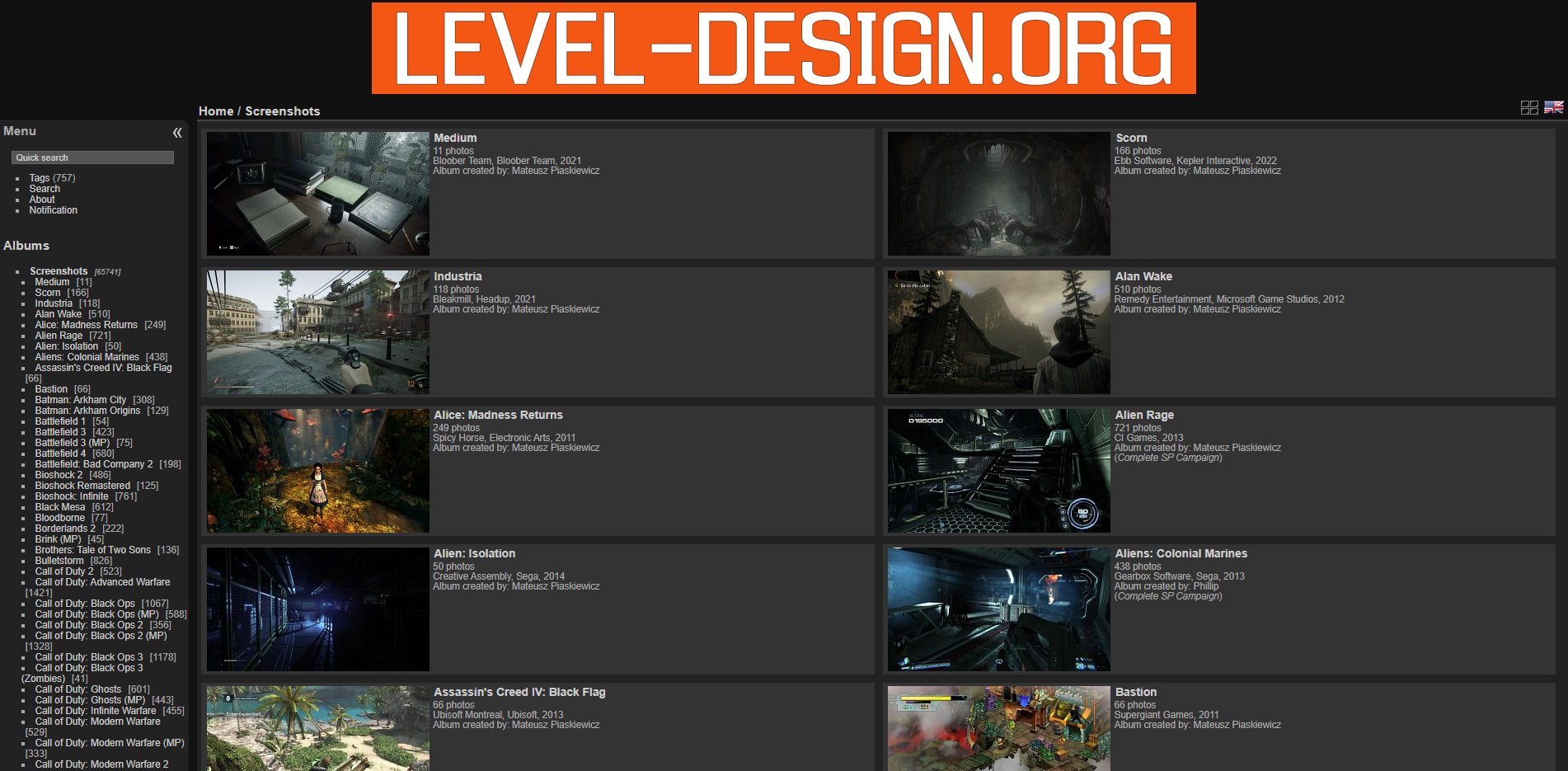Image resolution: width=1568 pixels, height=771 pixels.
Task: Select Battlefield 3 (MP) in sidebar
Action: [x=73, y=443]
